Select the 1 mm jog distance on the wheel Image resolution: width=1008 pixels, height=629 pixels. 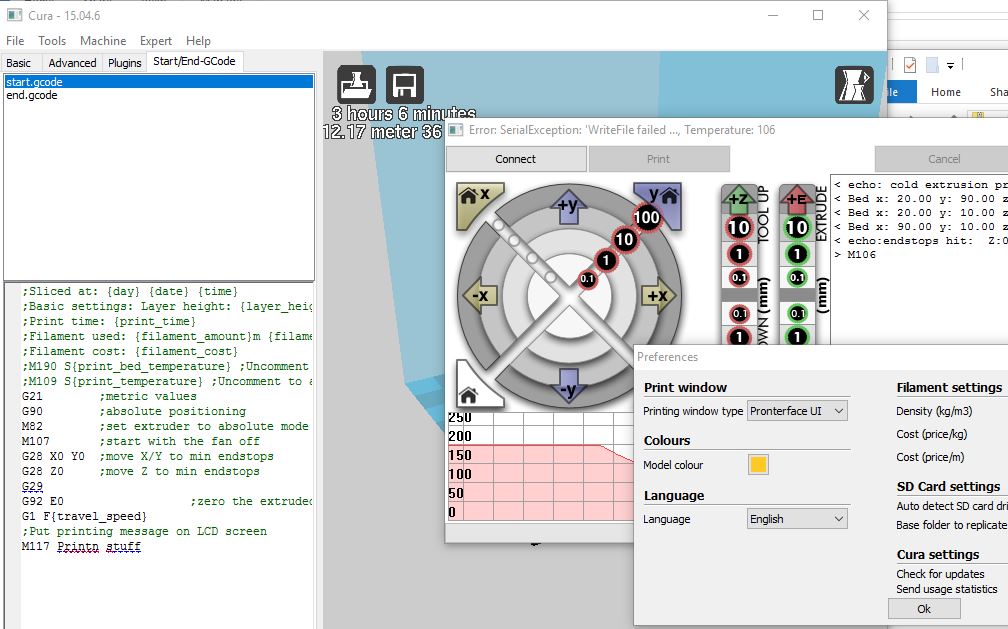pos(606,260)
